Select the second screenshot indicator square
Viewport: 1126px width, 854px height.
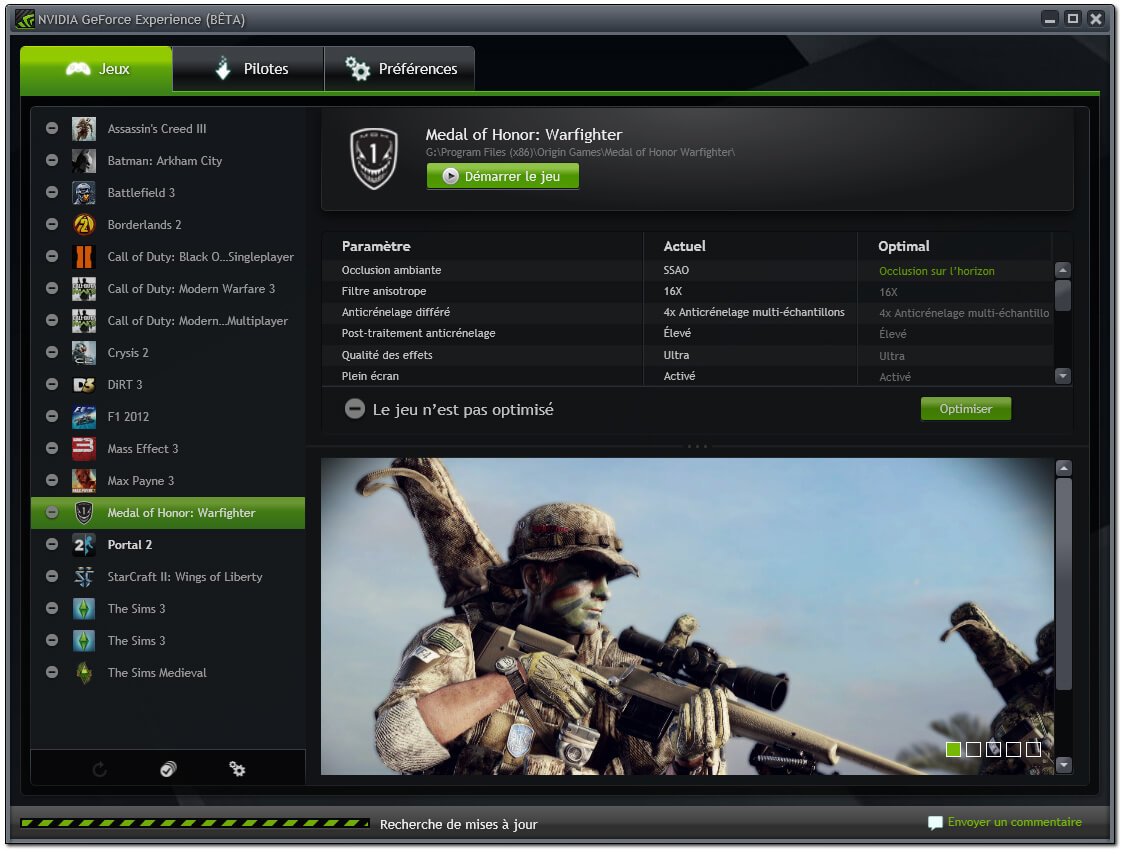coord(973,749)
